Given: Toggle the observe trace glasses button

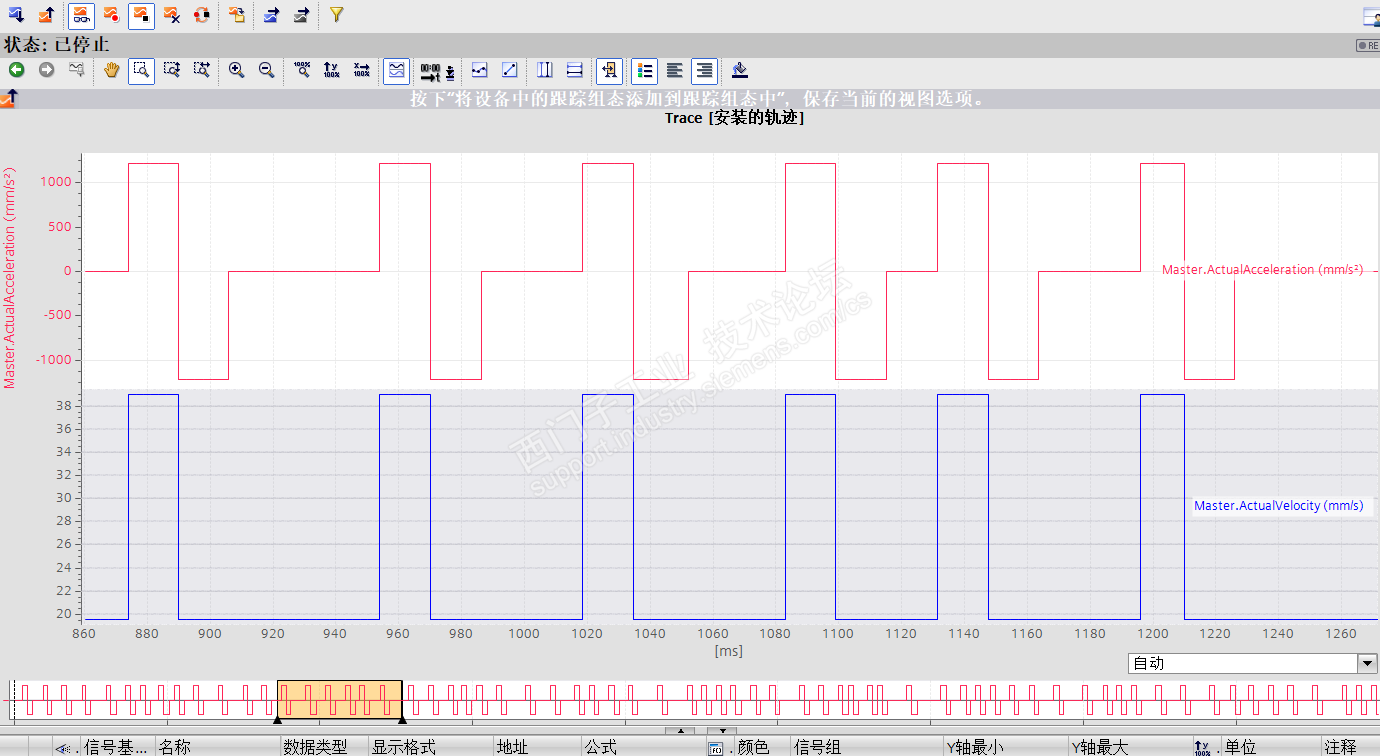Looking at the screenshot, I should pos(82,15).
